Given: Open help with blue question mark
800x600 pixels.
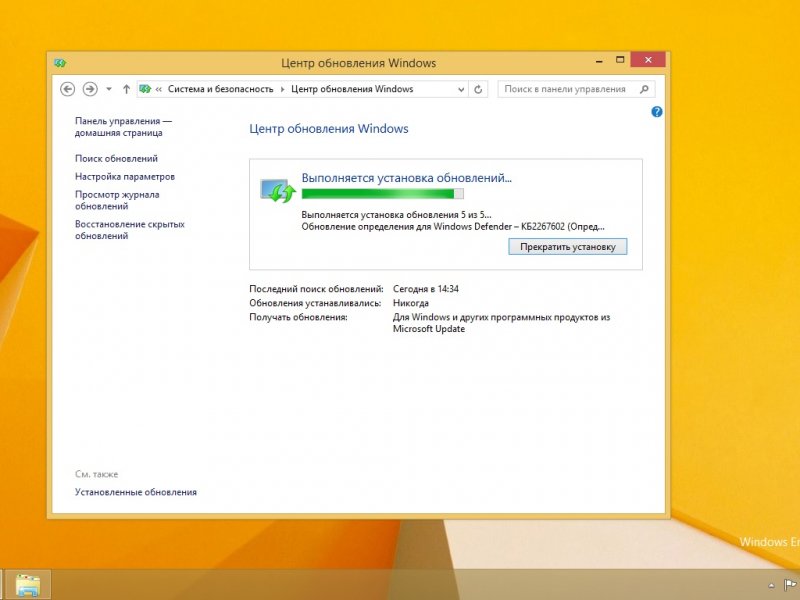Looking at the screenshot, I should tap(657, 112).
